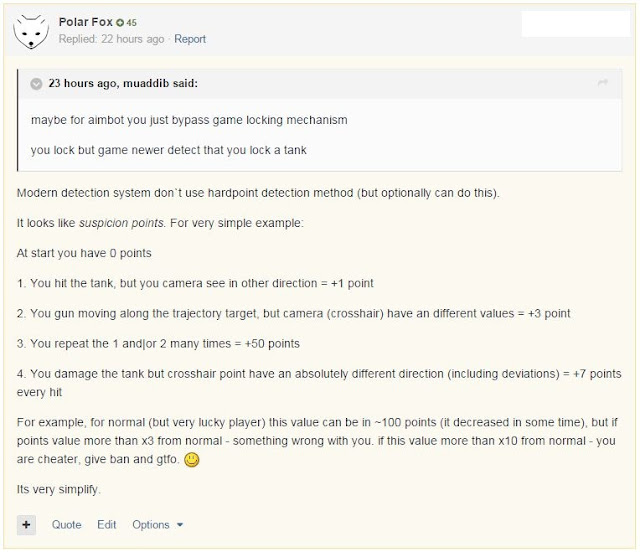This screenshot has height=552, width=640.
Task: Click the reputation count 45
Action: pos(131,23)
